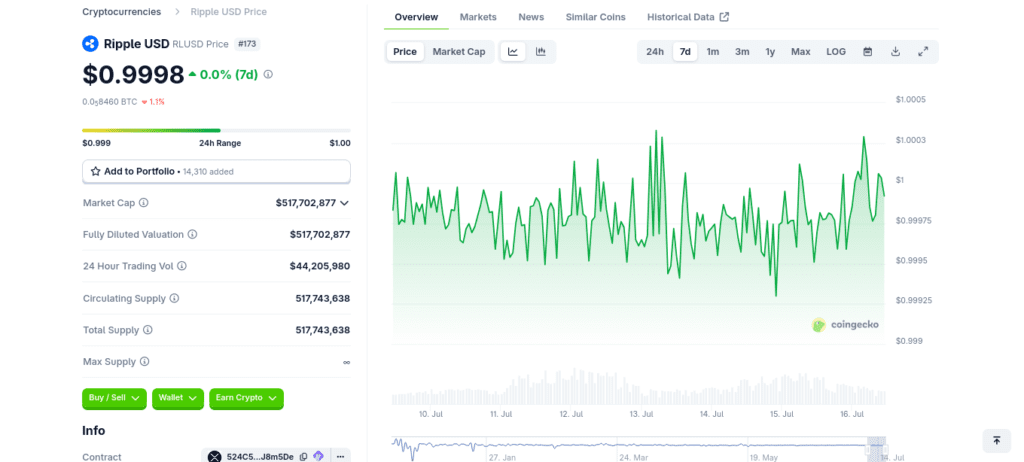
Task: Click the #173 rank badge
Action: (247, 44)
